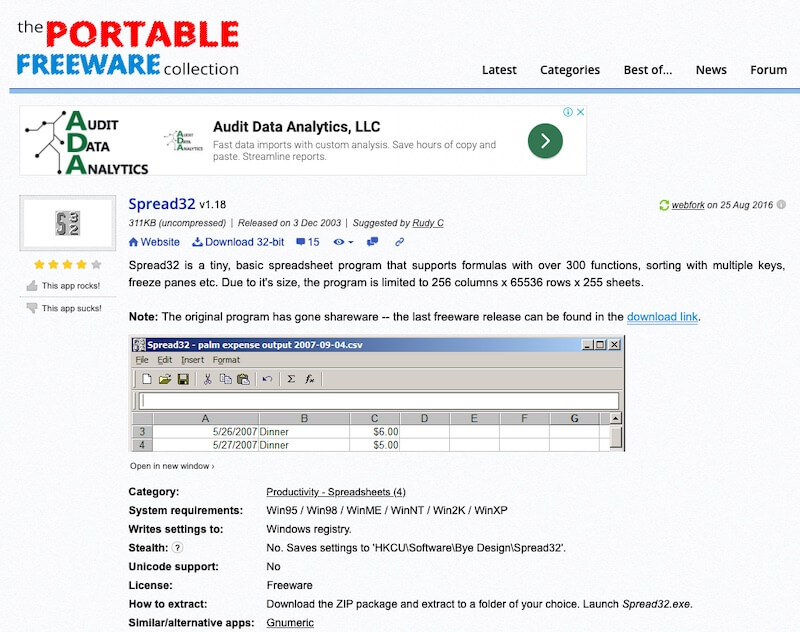Image resolution: width=800 pixels, height=632 pixels.
Task: Click 'Open in new window' link
Action: point(172,466)
